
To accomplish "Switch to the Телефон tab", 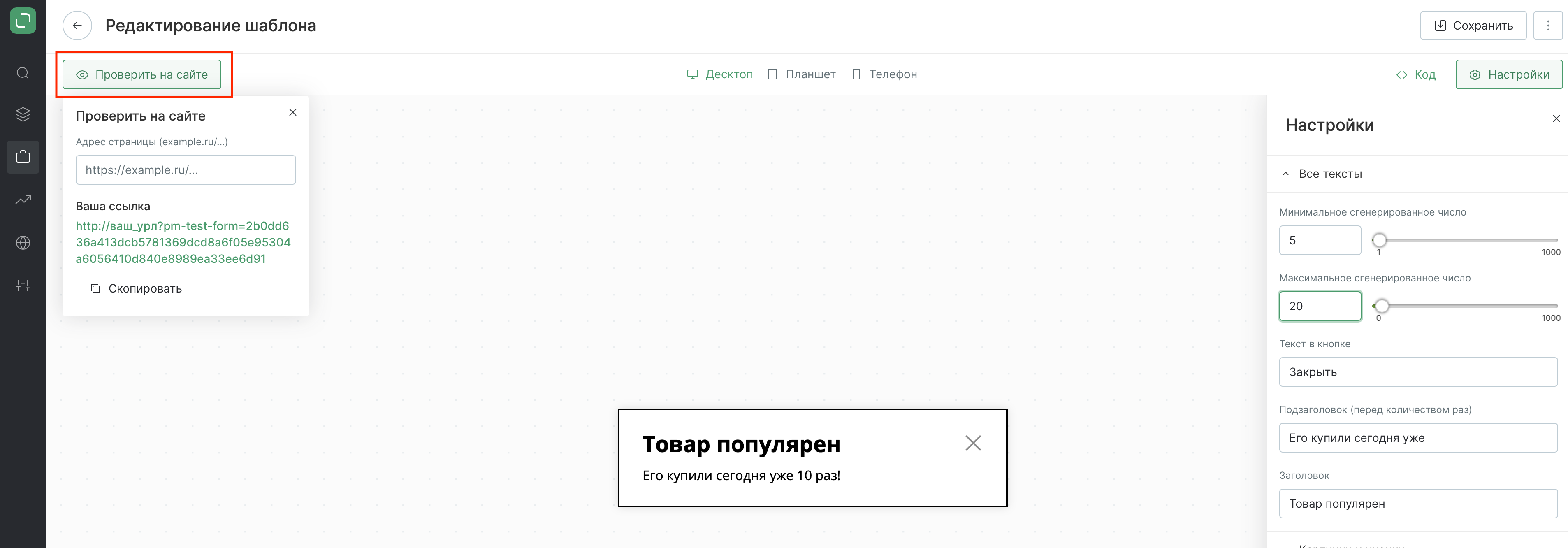I will (x=884, y=74).
